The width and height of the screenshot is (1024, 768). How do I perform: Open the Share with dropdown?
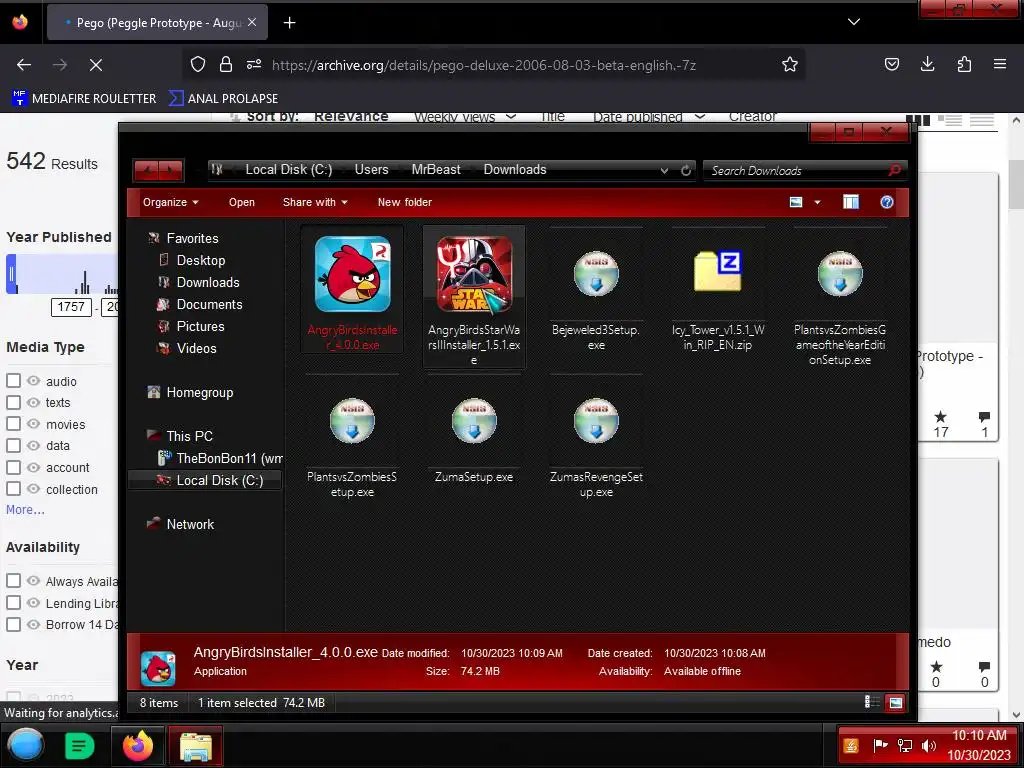tap(315, 202)
